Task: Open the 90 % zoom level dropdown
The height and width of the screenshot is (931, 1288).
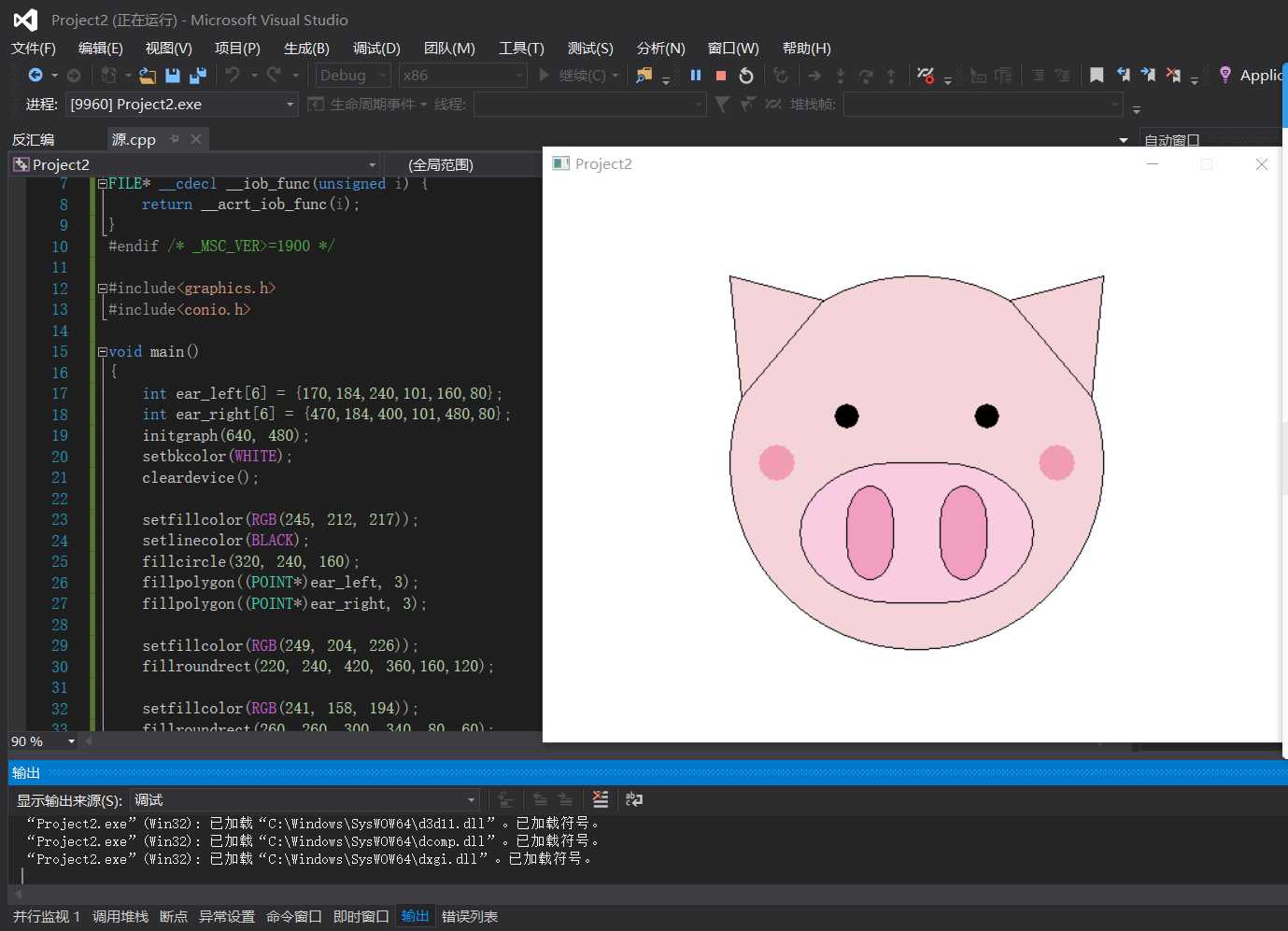Action: click(43, 741)
